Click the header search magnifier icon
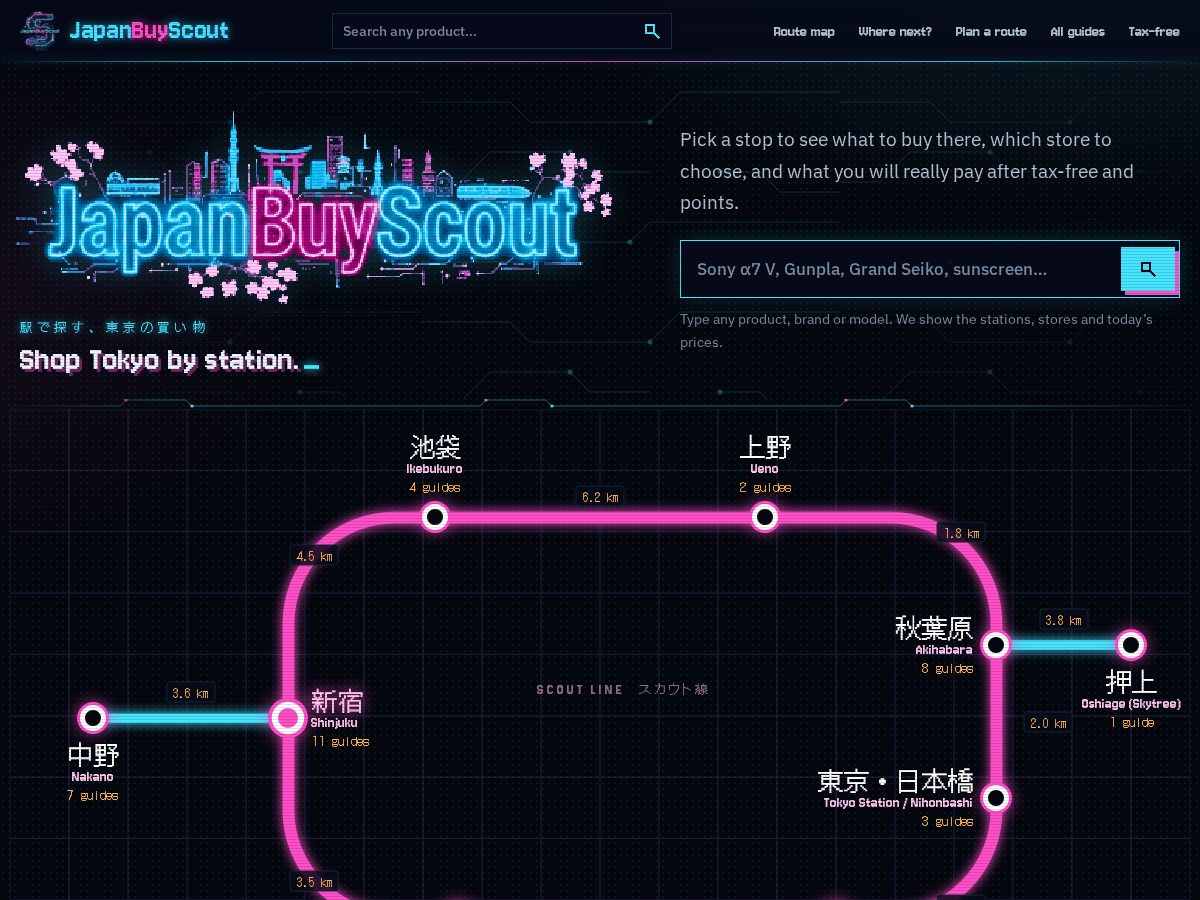The image size is (1200, 900). [652, 31]
